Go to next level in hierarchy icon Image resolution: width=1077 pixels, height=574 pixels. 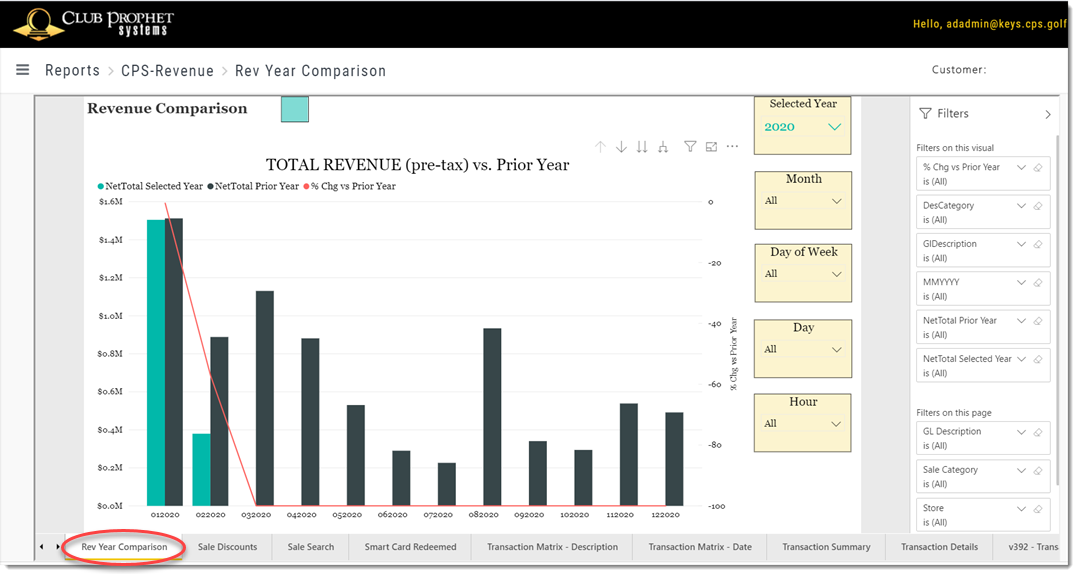tap(642, 147)
